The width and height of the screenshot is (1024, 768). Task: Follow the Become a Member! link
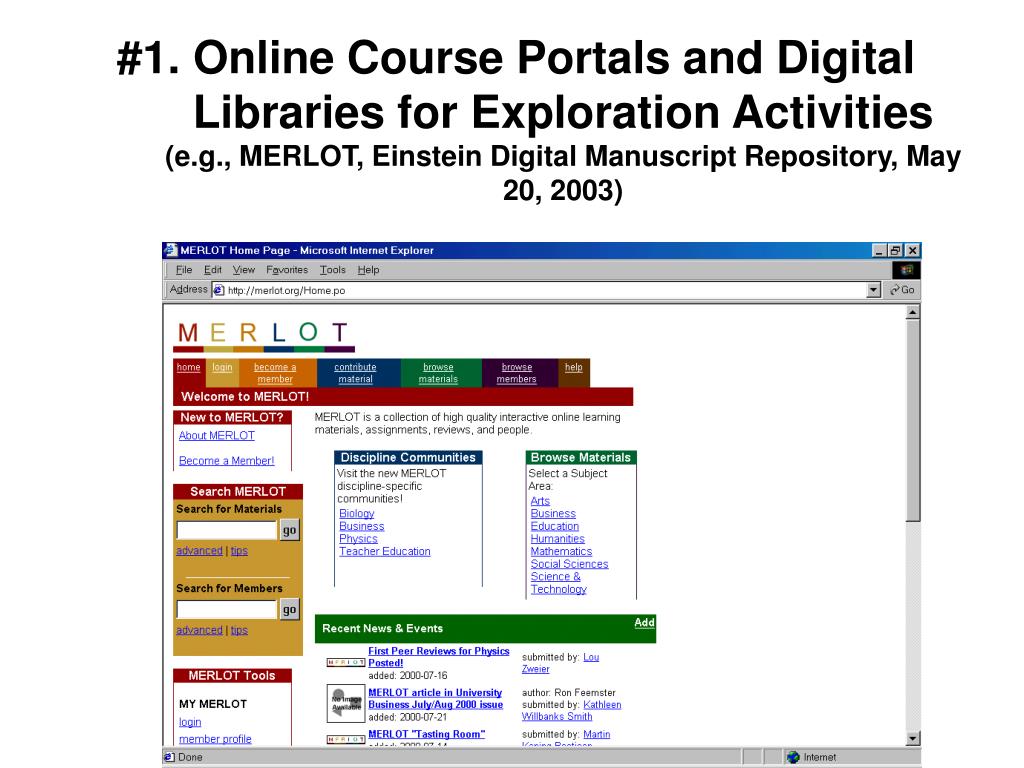(x=227, y=460)
